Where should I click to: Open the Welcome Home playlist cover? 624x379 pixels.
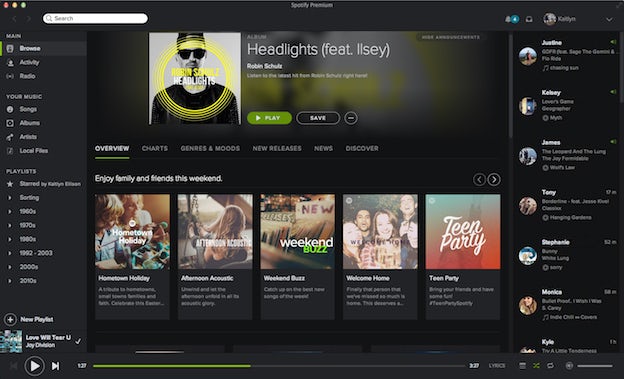pyautogui.click(x=380, y=232)
